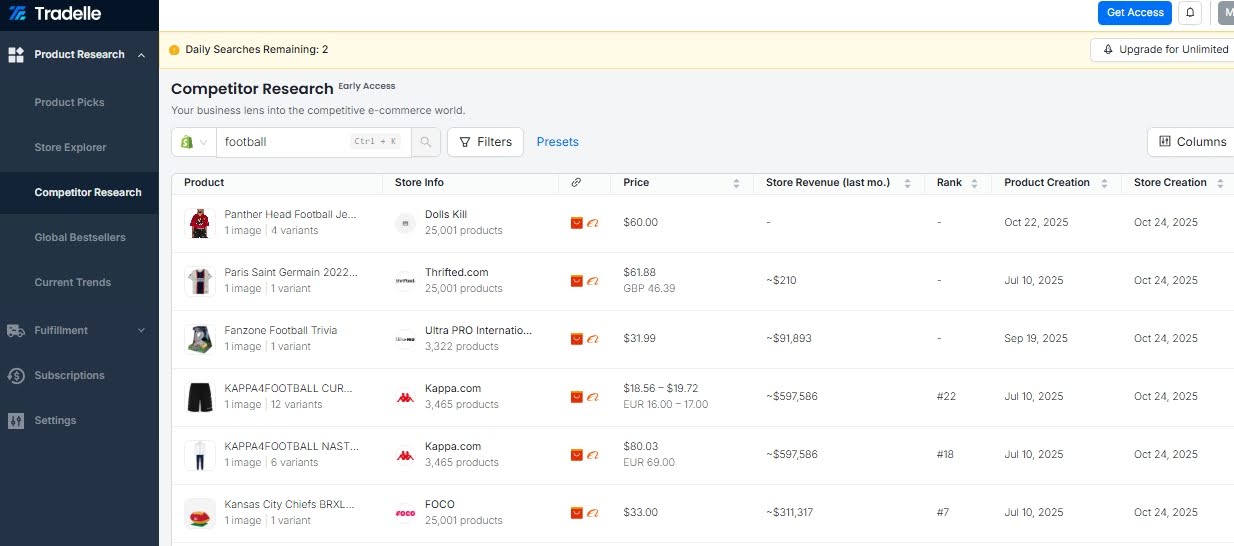Click the Fanzone Football Trivia product name

tap(281, 330)
